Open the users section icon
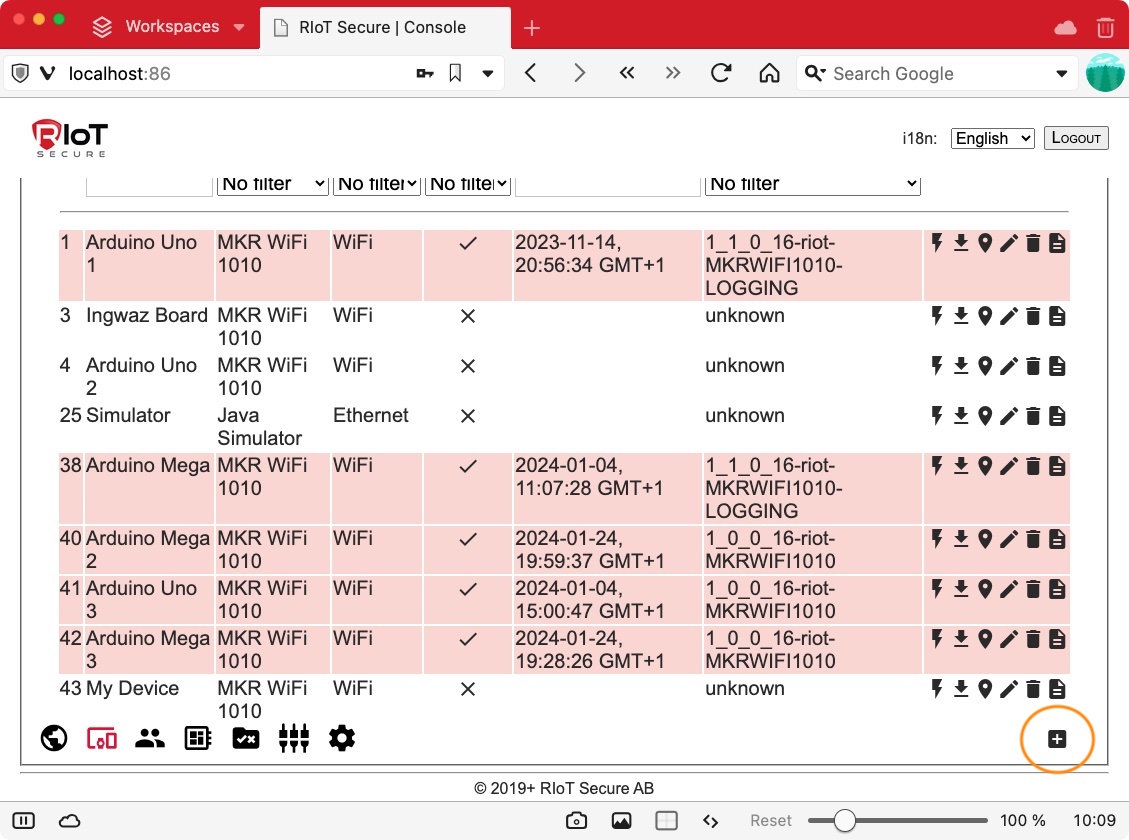 (150, 739)
